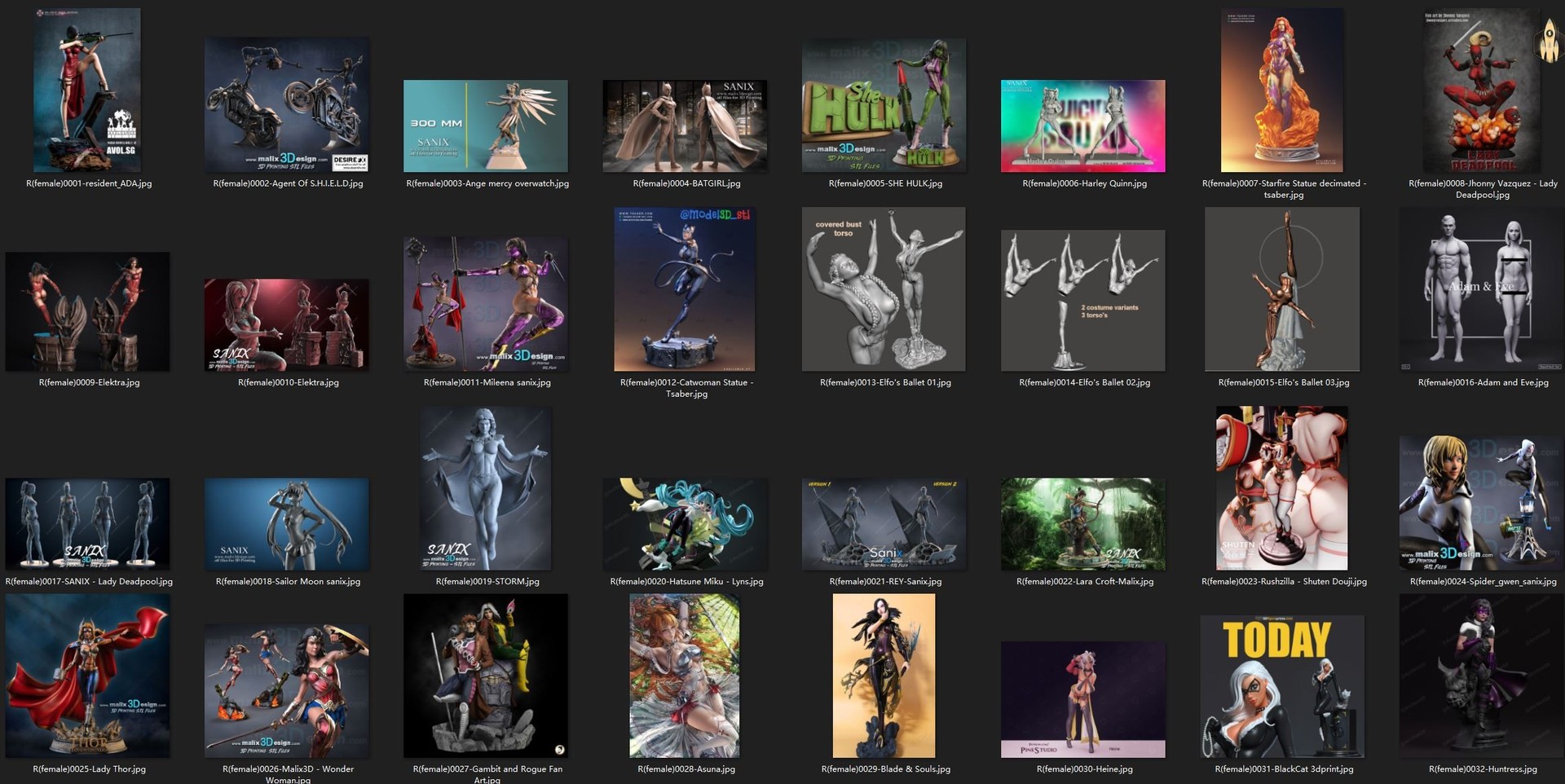Click the Elfo's Ballet 03 thumbnail

tap(1282, 288)
